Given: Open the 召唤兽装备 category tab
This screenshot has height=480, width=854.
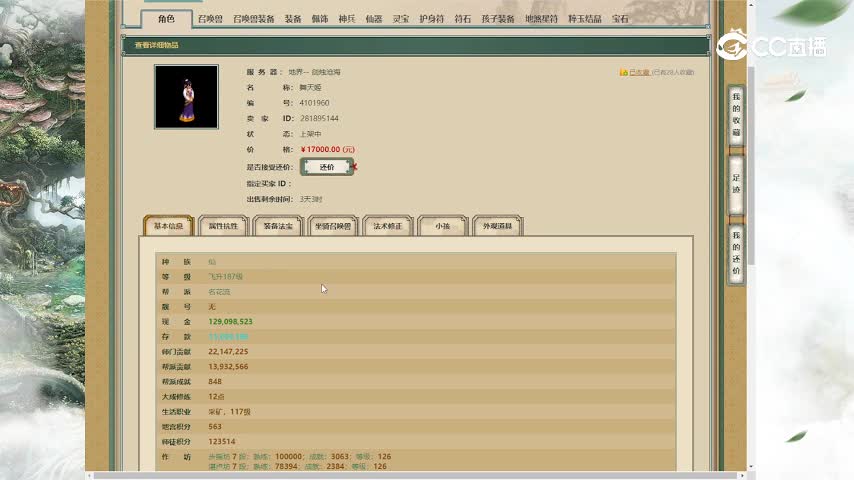Looking at the screenshot, I should click(254, 19).
